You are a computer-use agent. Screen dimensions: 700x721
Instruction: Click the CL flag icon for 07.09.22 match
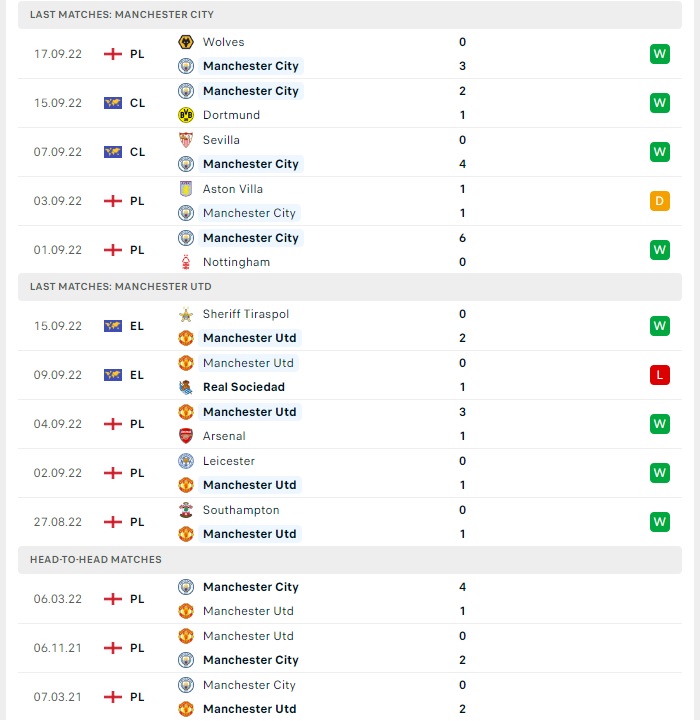tap(113, 152)
